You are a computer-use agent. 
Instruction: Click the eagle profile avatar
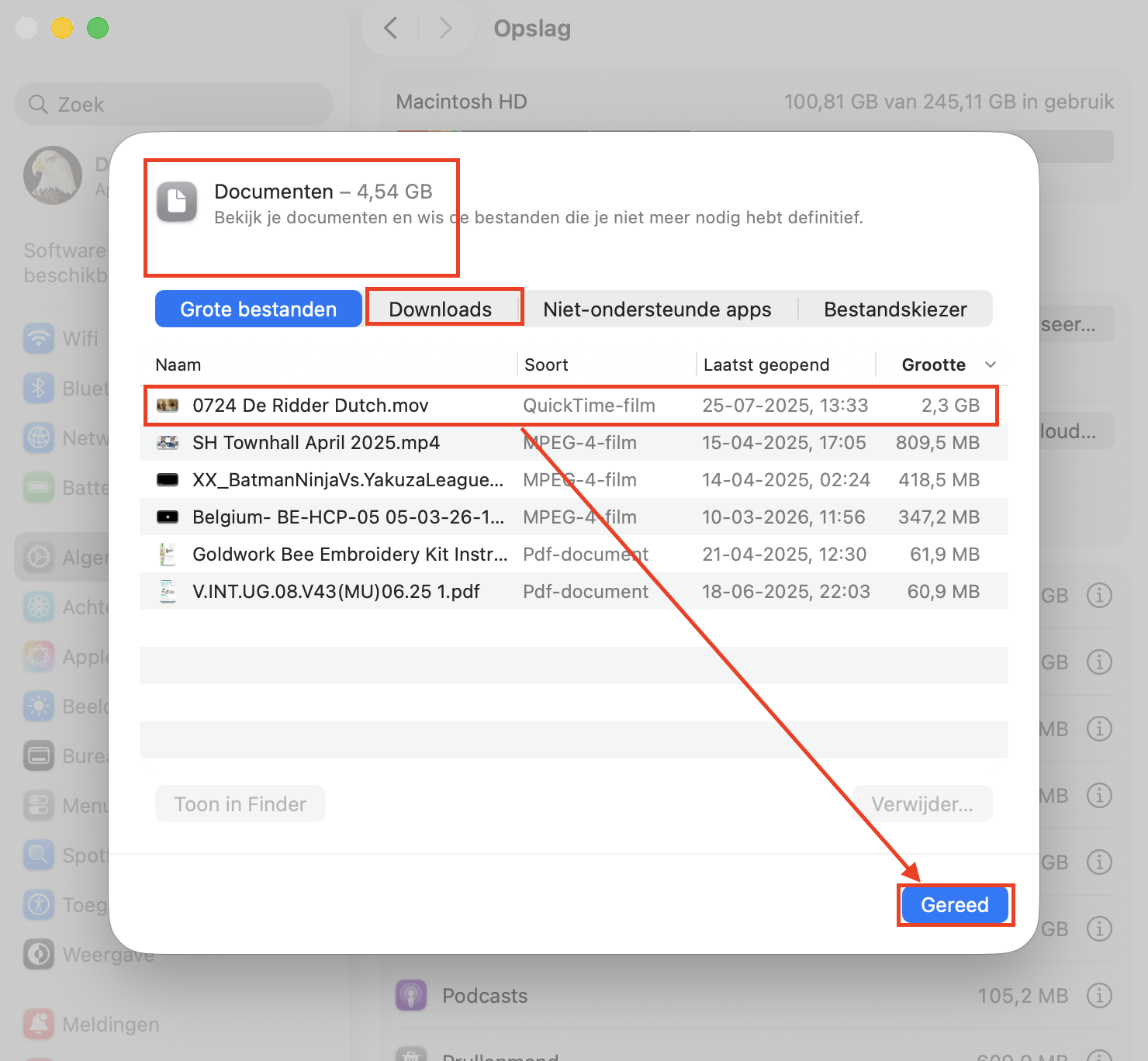click(x=52, y=175)
